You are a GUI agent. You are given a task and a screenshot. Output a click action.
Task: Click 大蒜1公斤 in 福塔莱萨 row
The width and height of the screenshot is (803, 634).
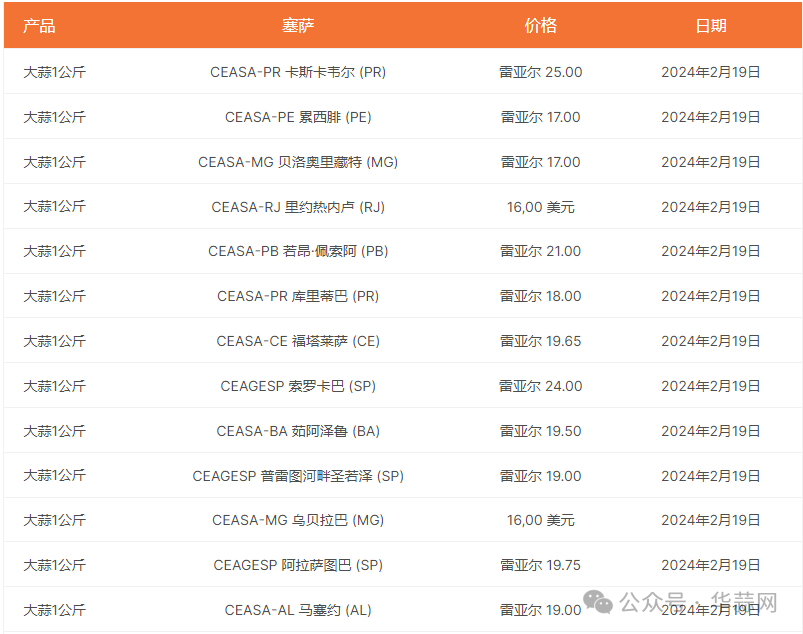(x=54, y=341)
